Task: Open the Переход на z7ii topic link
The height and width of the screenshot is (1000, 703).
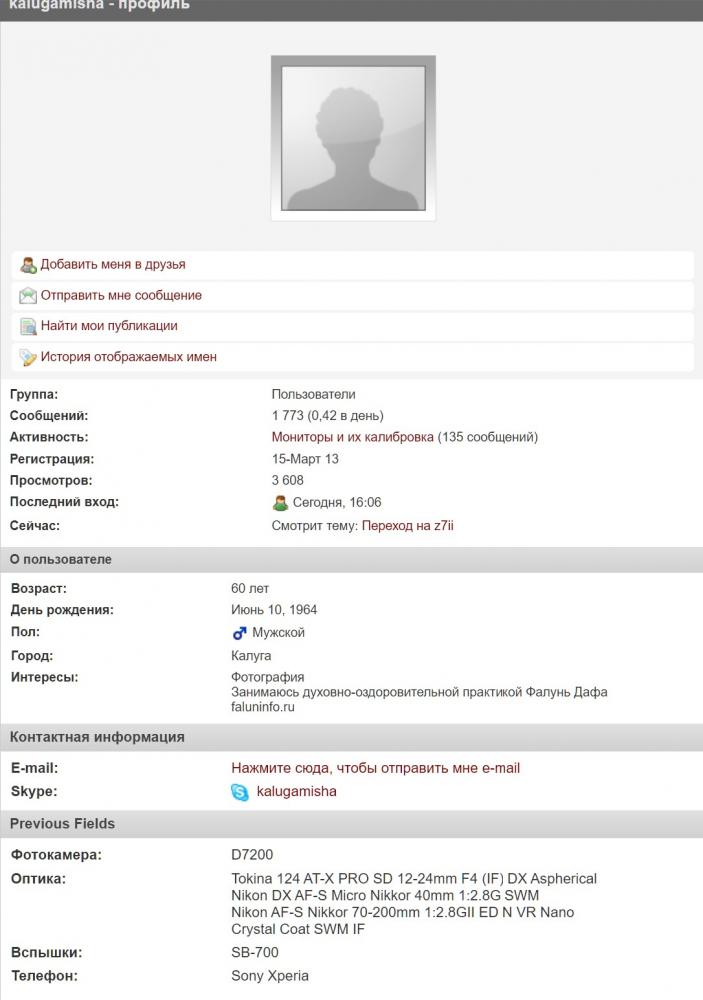Action: [x=408, y=526]
